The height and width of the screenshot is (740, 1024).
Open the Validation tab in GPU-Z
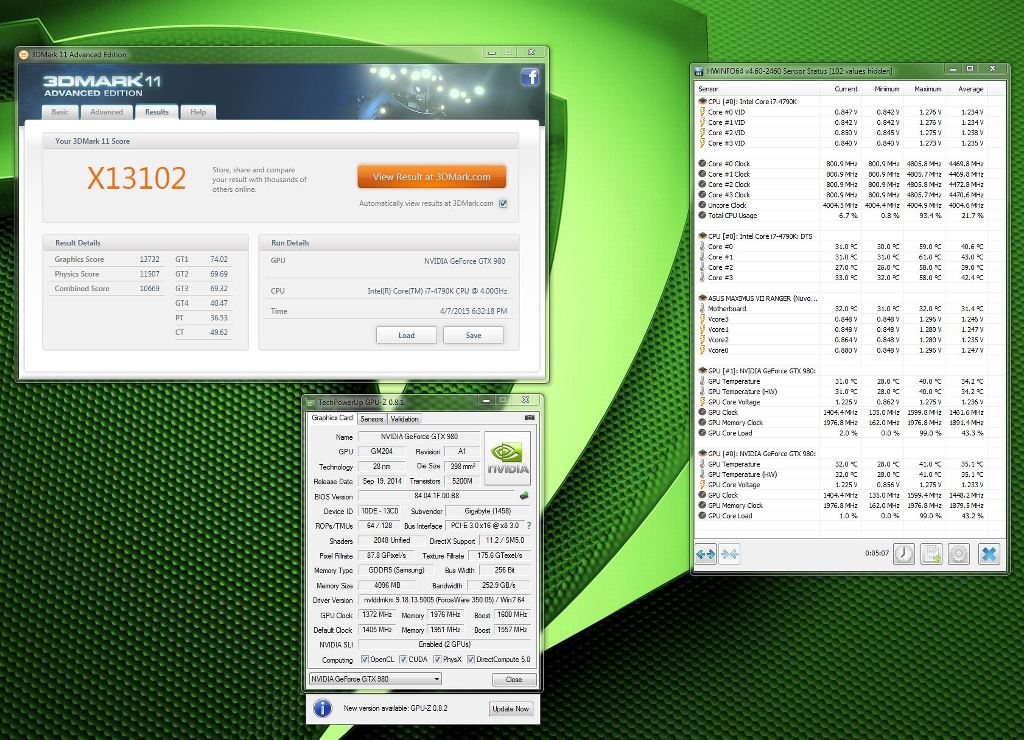point(404,419)
